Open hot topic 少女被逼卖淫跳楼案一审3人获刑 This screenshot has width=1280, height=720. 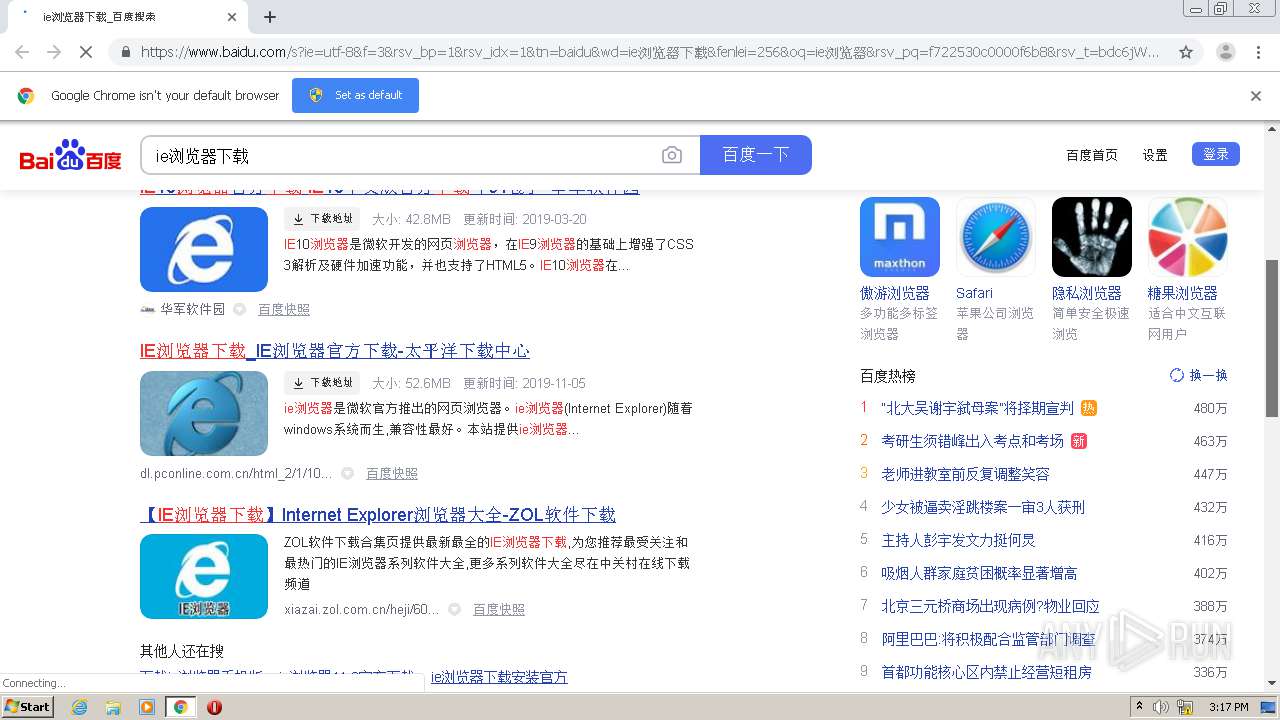tap(983, 507)
